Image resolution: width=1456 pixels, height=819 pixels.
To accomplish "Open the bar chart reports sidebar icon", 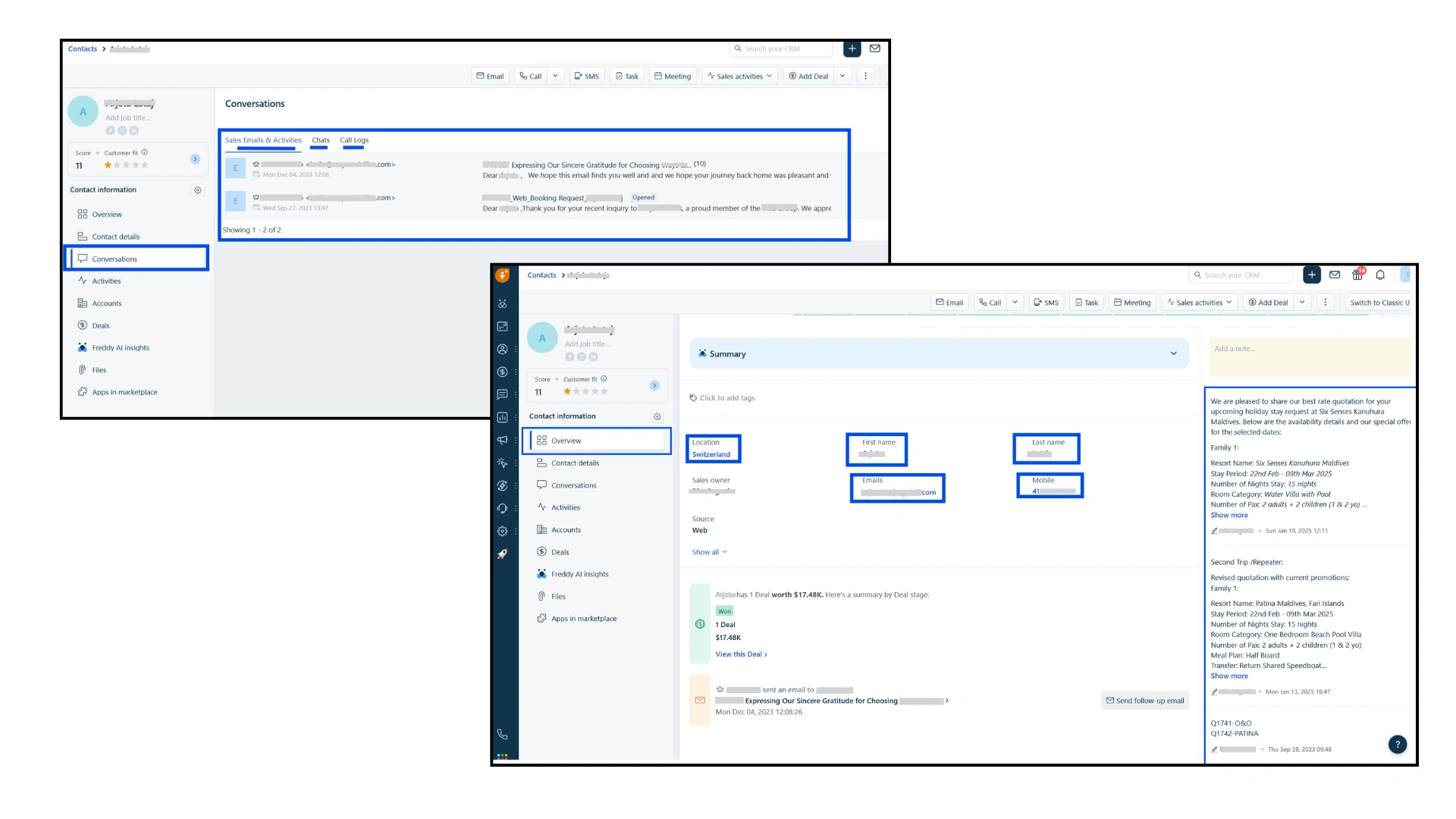I will 502,417.
